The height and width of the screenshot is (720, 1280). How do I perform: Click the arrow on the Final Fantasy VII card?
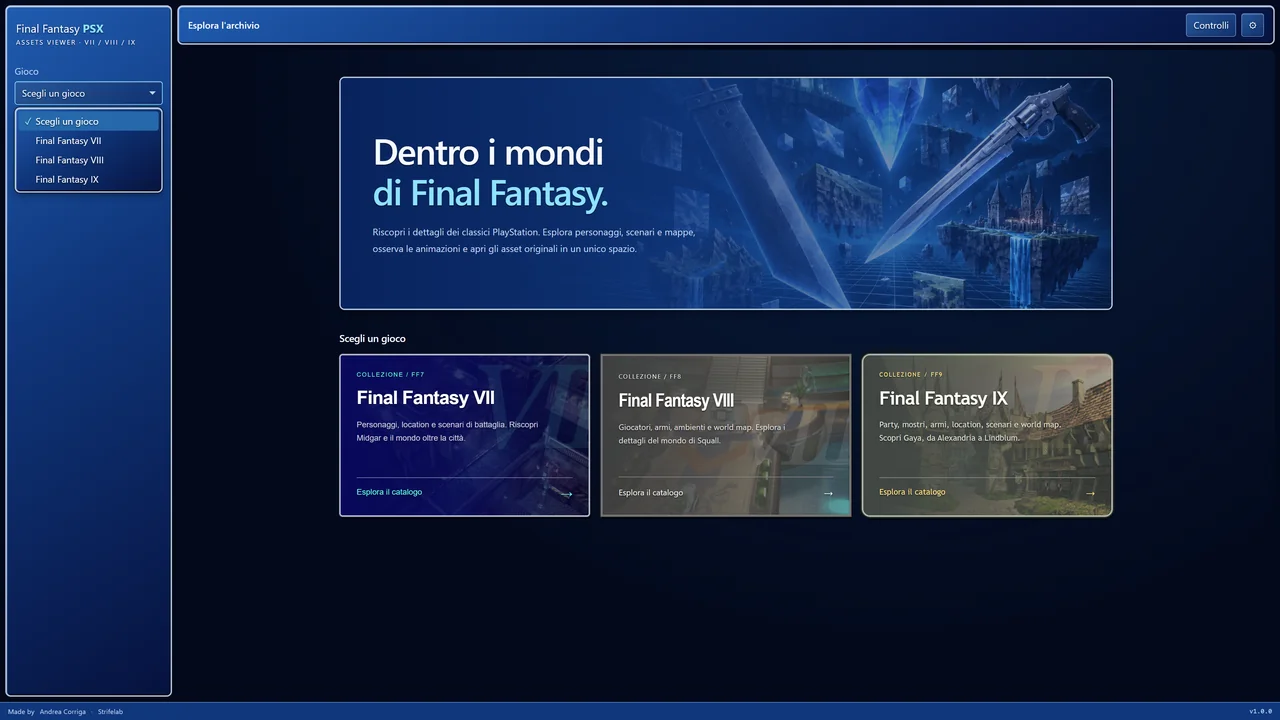tap(566, 493)
